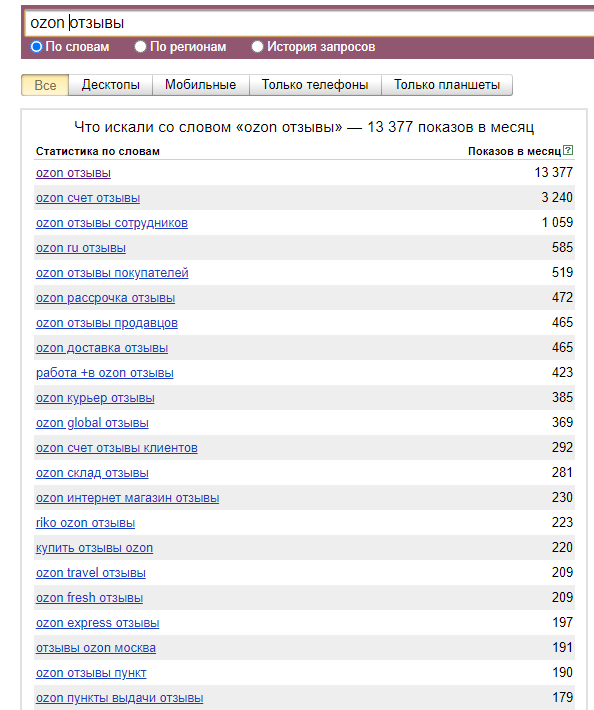
Task: Click the 190 impressions value
Action: (x=563, y=672)
